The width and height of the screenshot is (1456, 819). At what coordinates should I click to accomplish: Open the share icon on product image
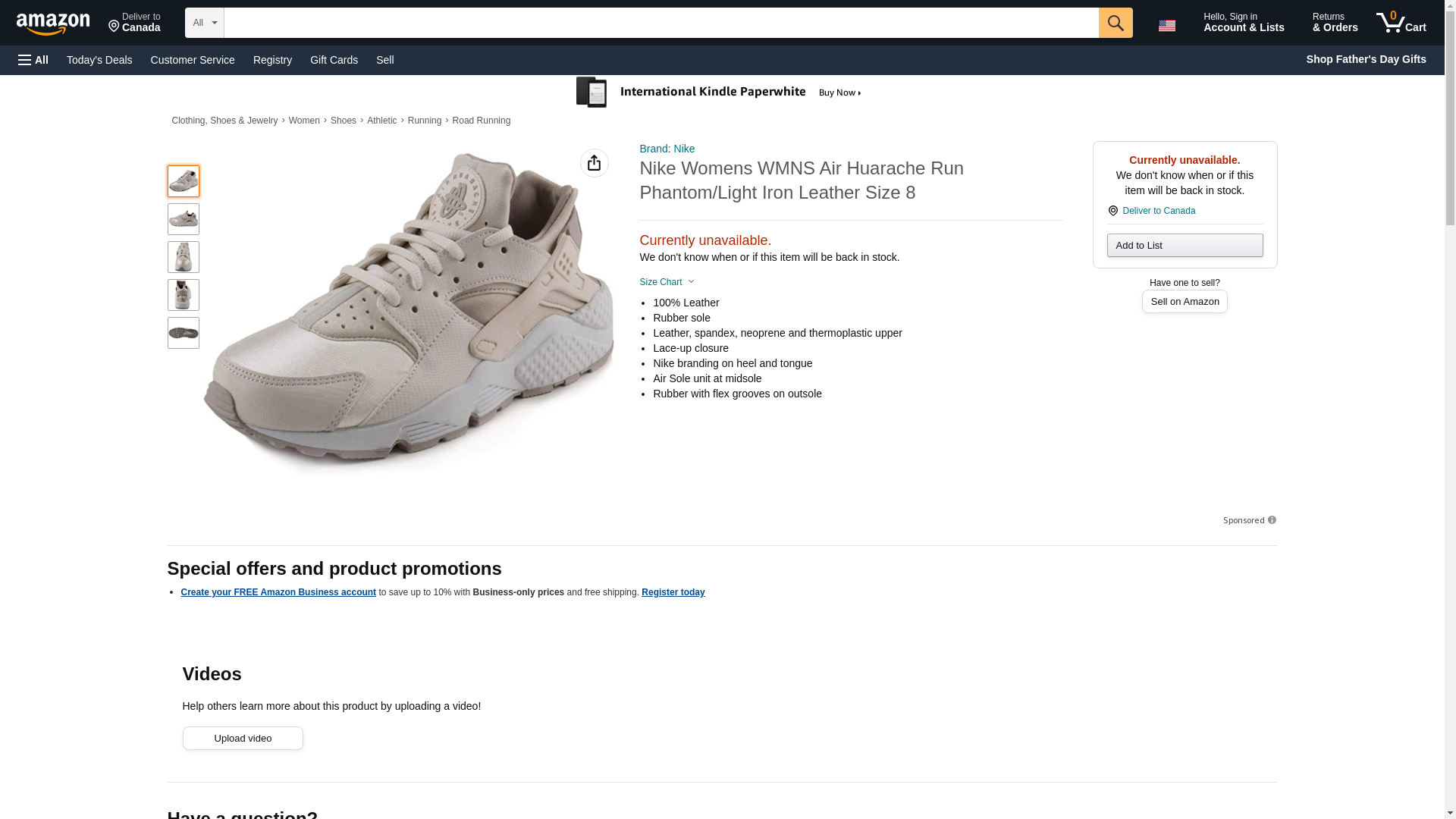pos(594,163)
